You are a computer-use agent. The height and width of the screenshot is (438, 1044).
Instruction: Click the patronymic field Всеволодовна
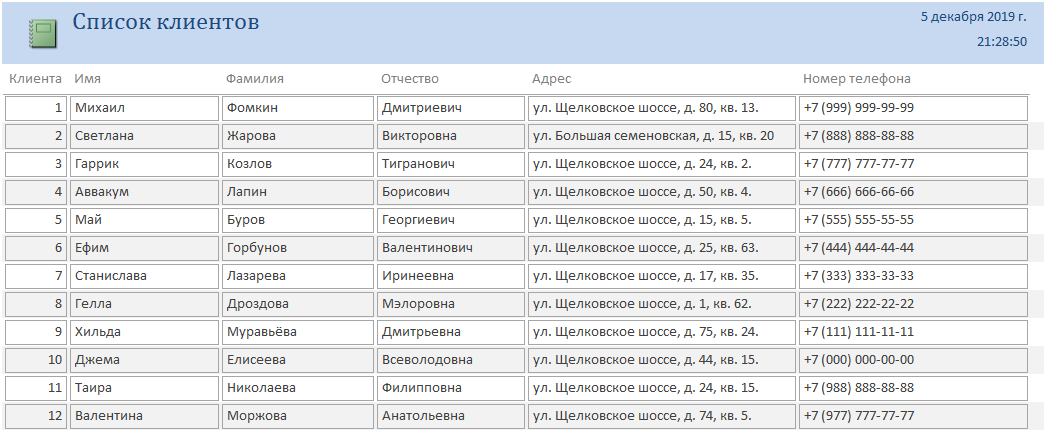pos(451,359)
